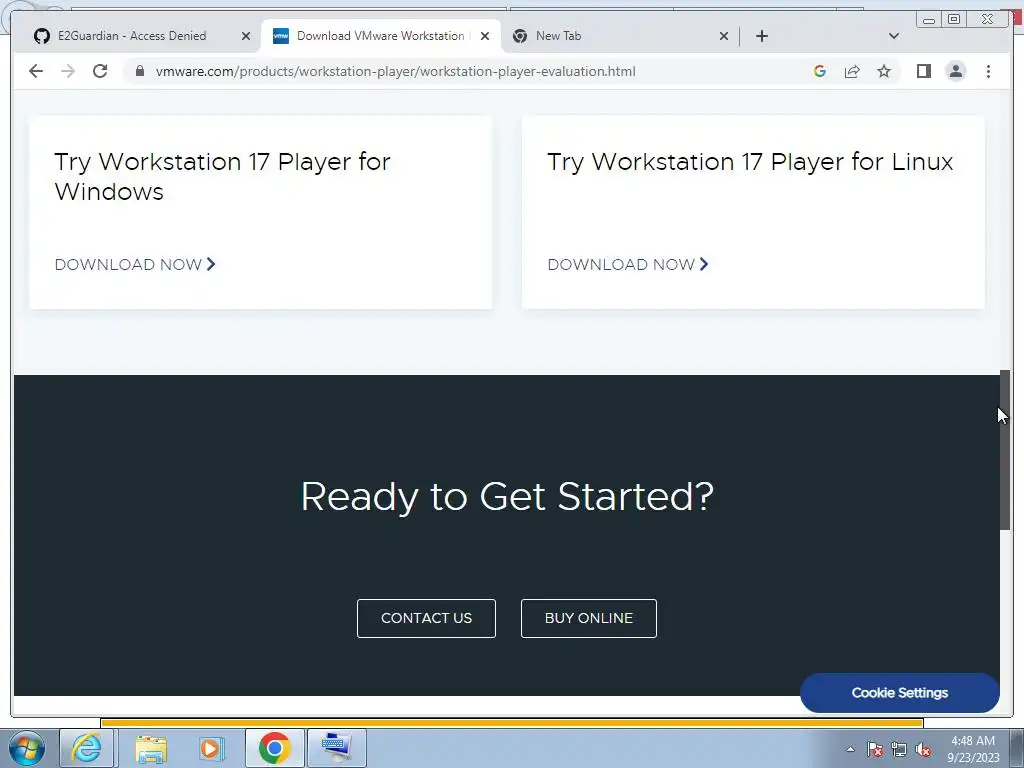Open a new browser tab
The height and width of the screenshot is (768, 1024).
[761, 36]
